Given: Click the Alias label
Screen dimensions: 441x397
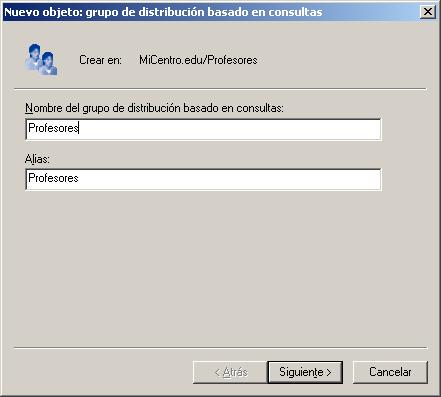Looking at the screenshot, I should coord(37,159).
